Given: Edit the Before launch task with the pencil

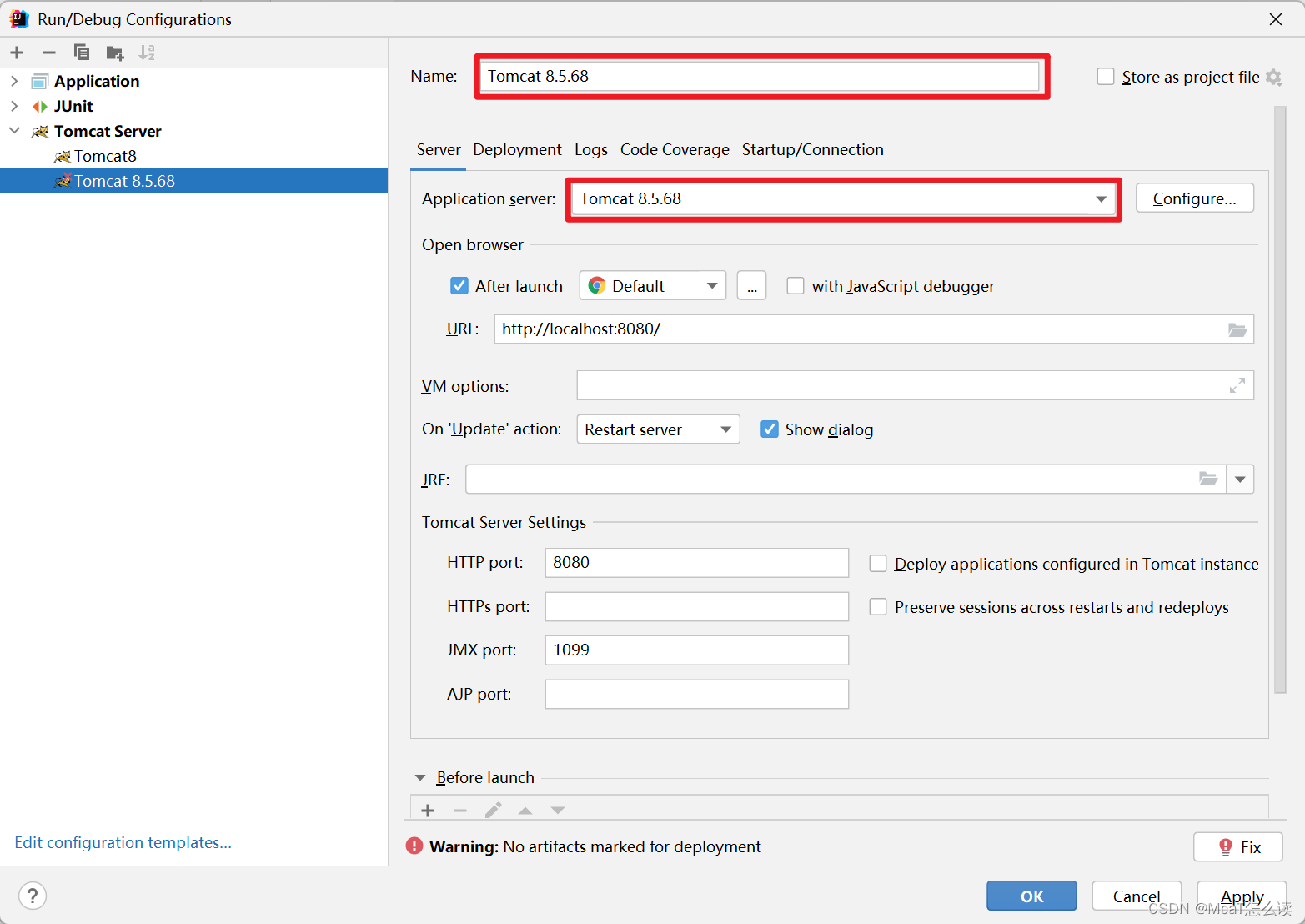Looking at the screenshot, I should tap(493, 811).
